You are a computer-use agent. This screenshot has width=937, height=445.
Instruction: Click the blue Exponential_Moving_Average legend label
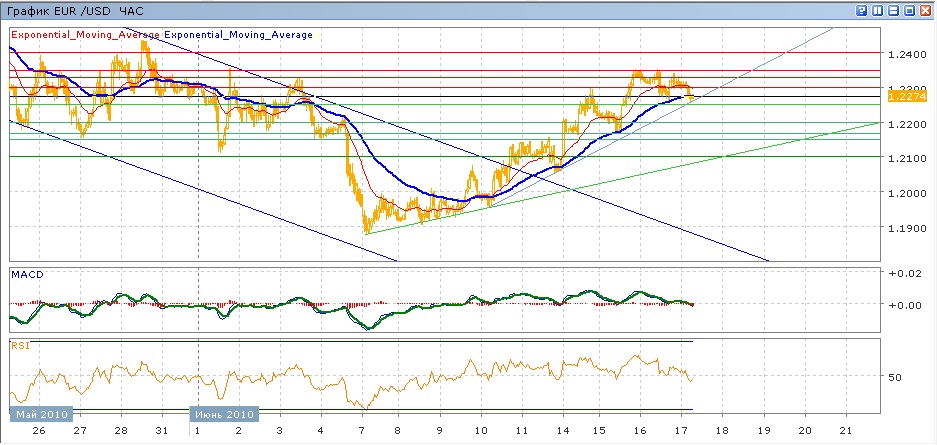238,35
